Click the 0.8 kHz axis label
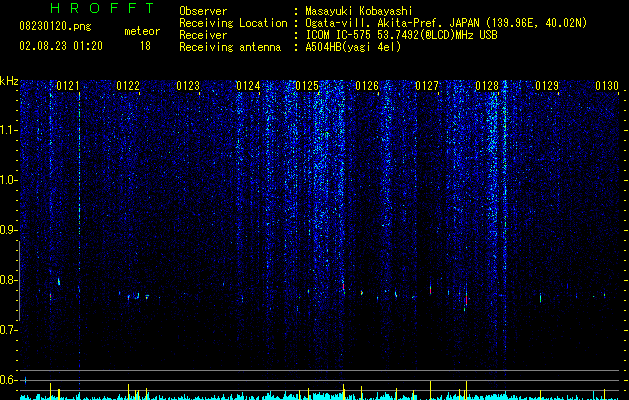Screen dimensions: 629x400 point(9,280)
